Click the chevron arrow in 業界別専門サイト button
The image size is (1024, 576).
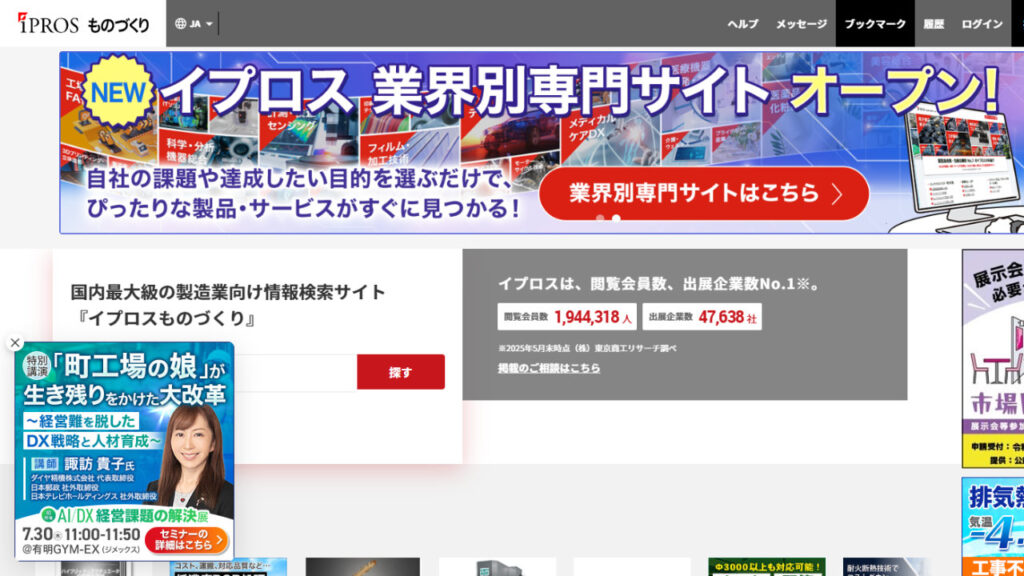837,194
